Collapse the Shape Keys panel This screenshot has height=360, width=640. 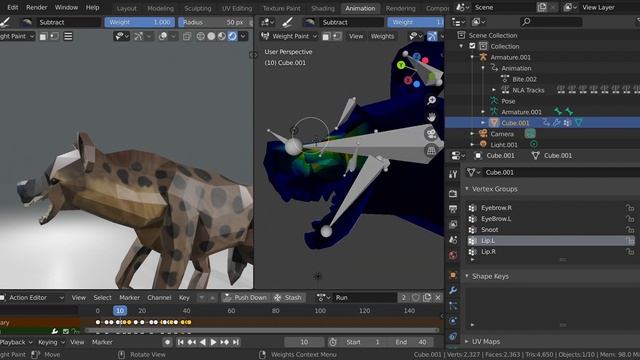467,276
